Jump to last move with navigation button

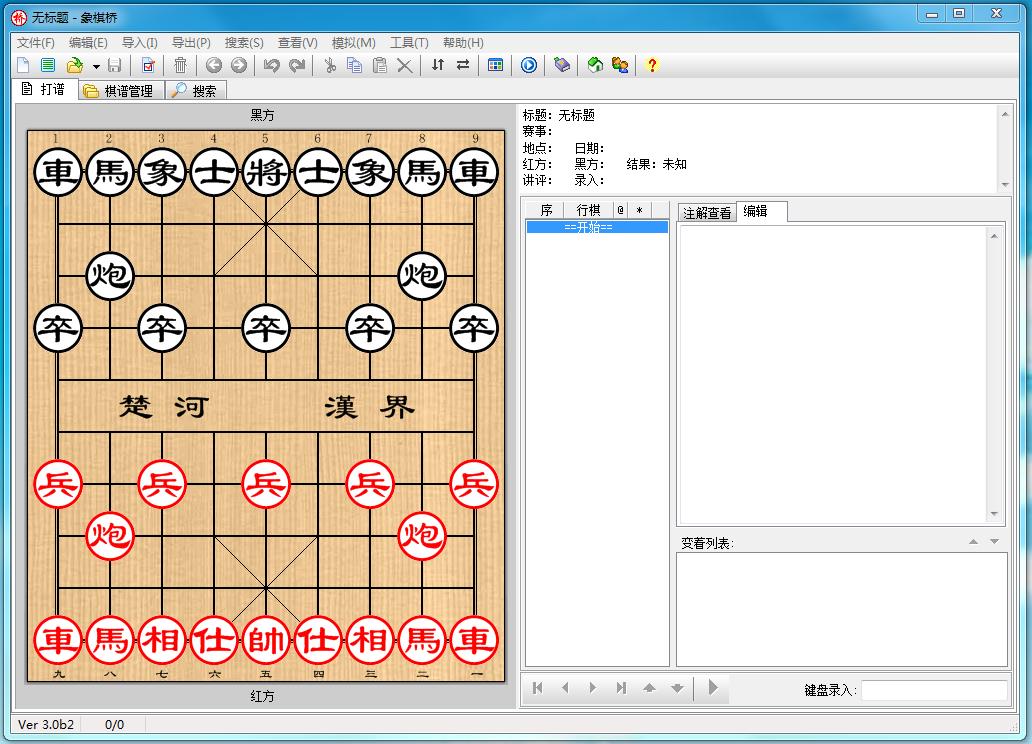pyautogui.click(x=622, y=688)
